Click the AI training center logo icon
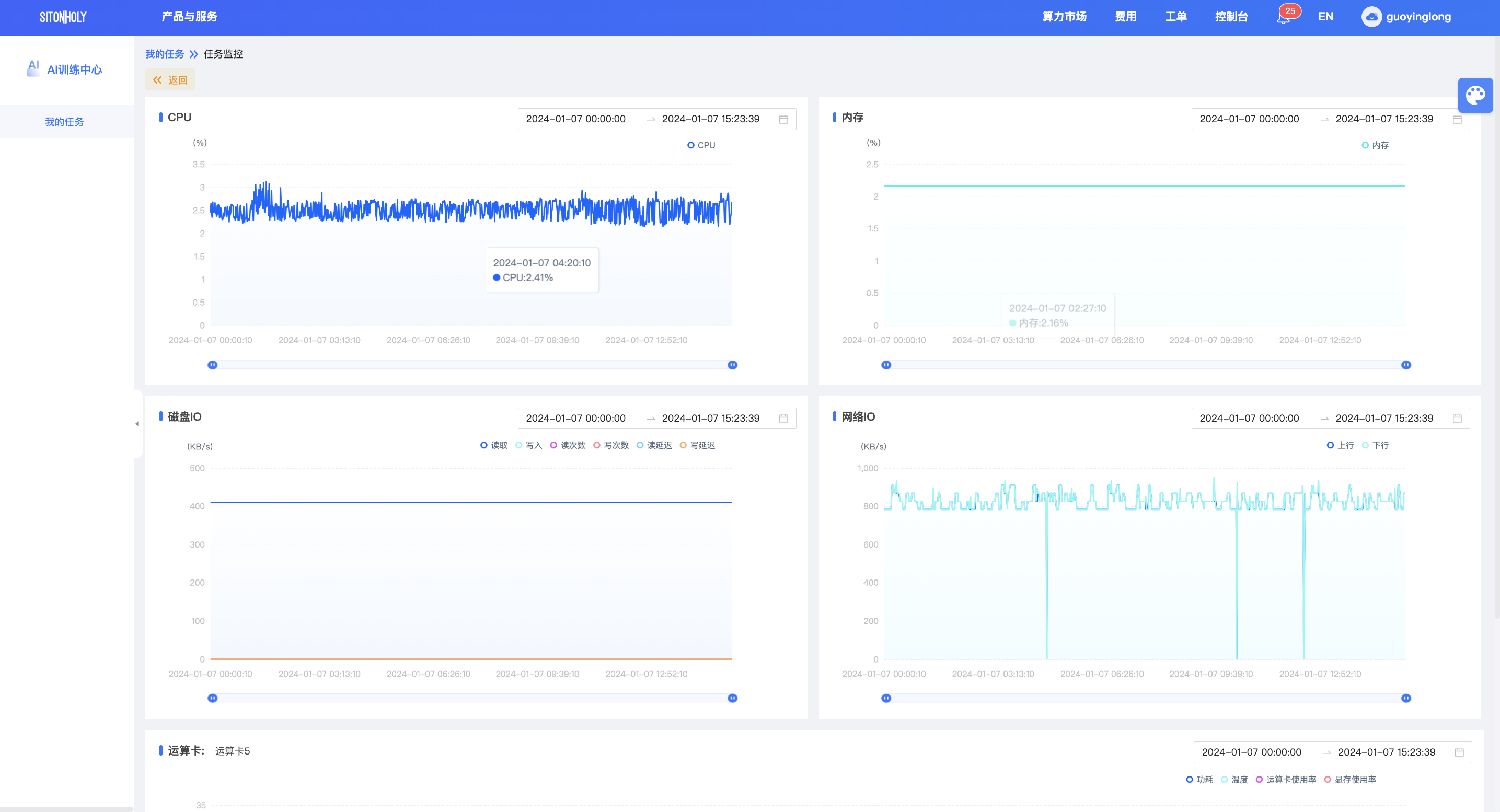 click(33, 68)
